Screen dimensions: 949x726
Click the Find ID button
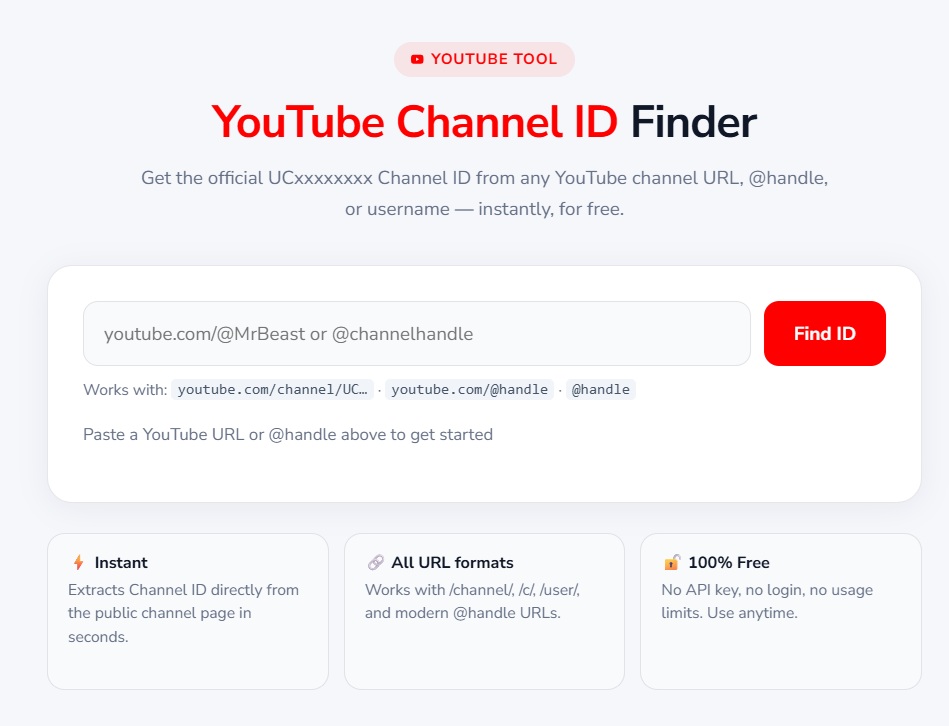click(x=824, y=333)
